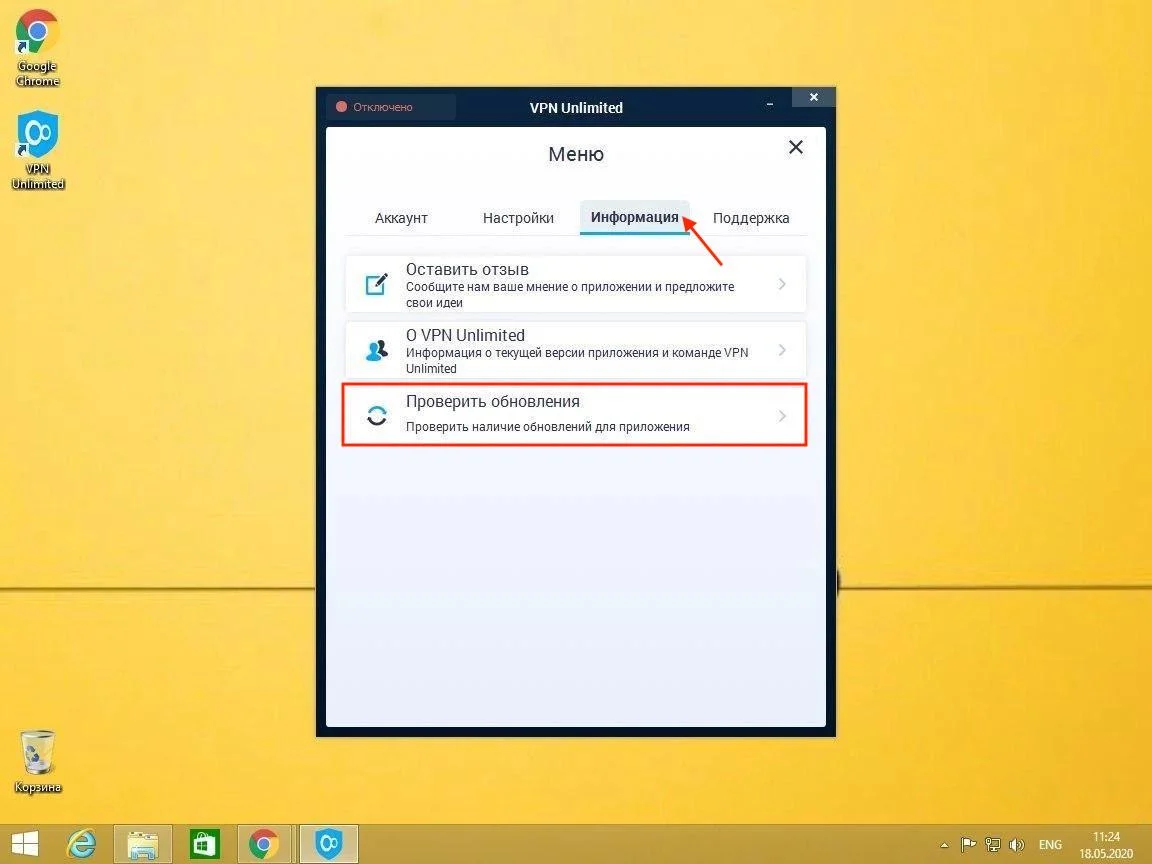The height and width of the screenshot is (864, 1152).
Task: Expand the Оставить отзыв chevron arrow
Action: [x=782, y=285]
